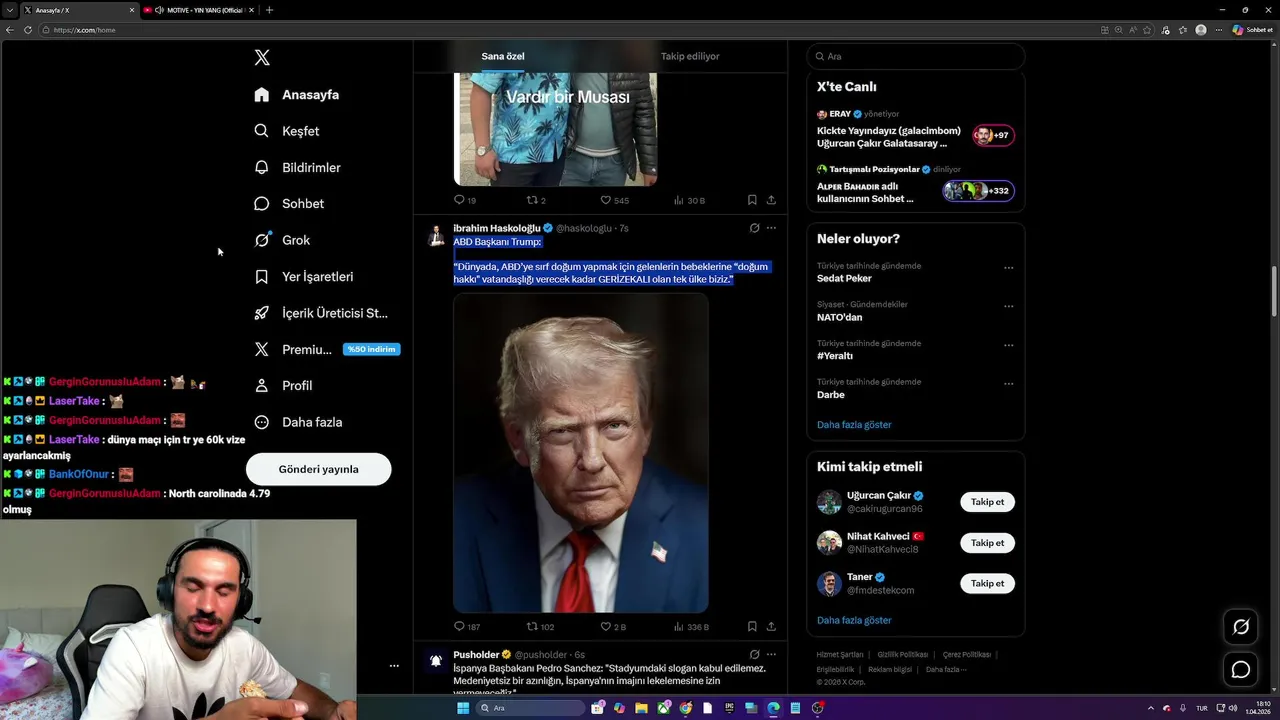Open a new browser tab
This screenshot has height=720, width=1280.
269,10
